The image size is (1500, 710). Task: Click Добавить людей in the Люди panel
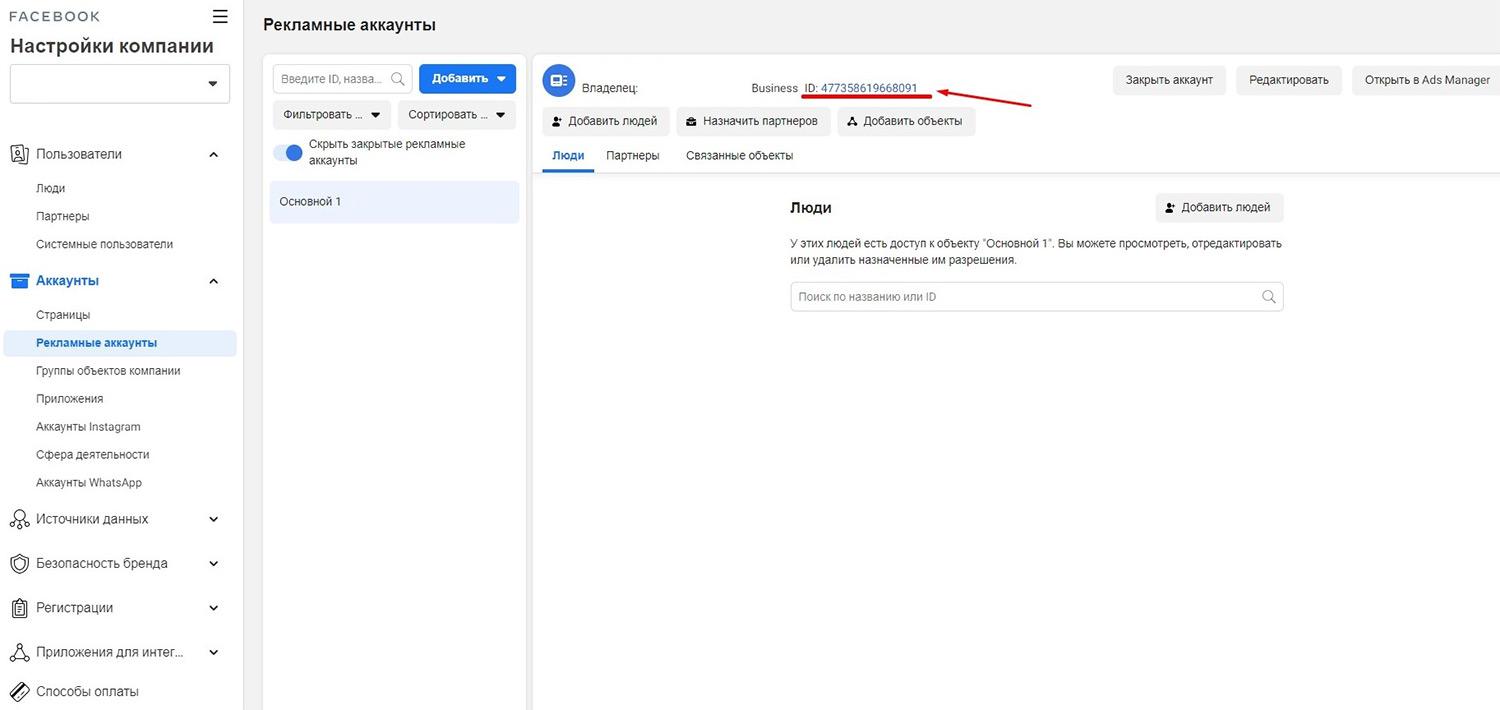click(x=1219, y=207)
